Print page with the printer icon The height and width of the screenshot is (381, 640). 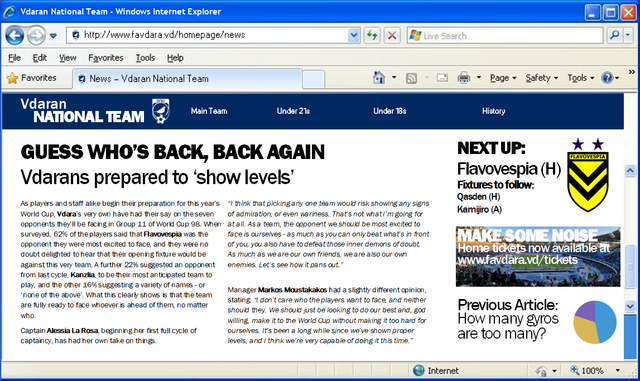(464, 78)
